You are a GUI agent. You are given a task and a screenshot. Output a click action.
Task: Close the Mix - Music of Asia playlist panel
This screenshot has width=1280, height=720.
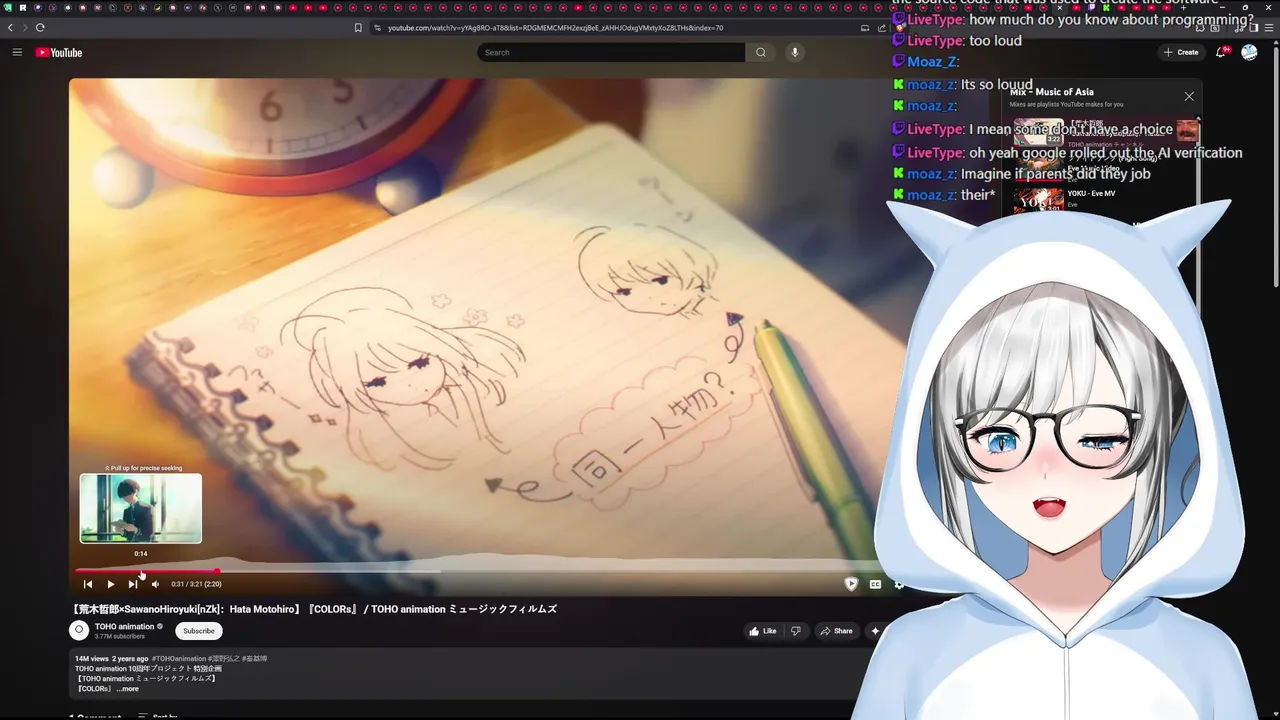point(1189,96)
